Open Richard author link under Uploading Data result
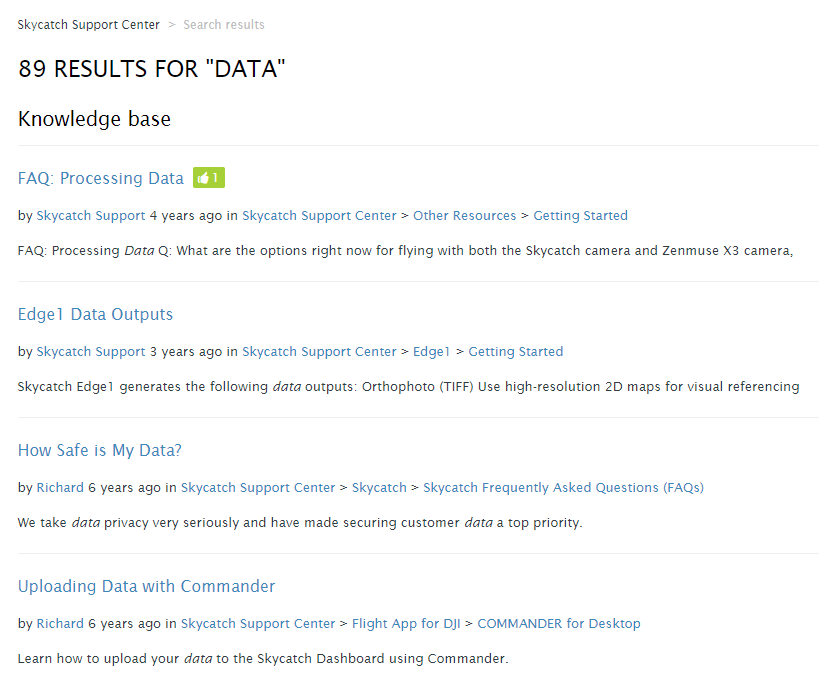The image size is (819, 678). pyautogui.click(x=60, y=624)
